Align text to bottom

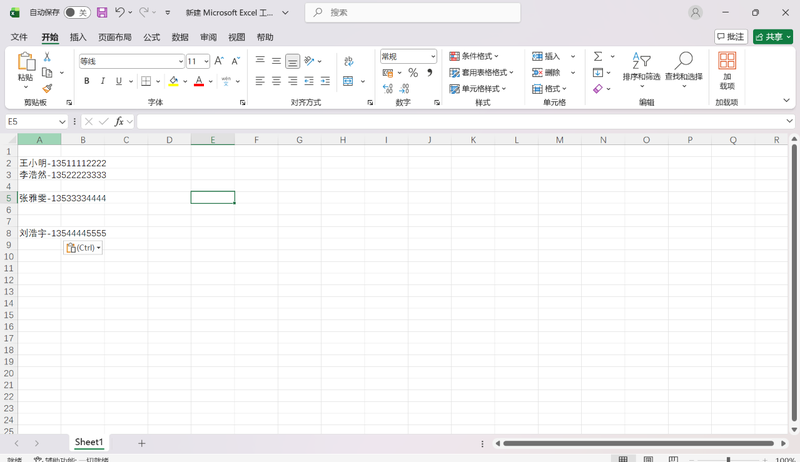pos(292,61)
